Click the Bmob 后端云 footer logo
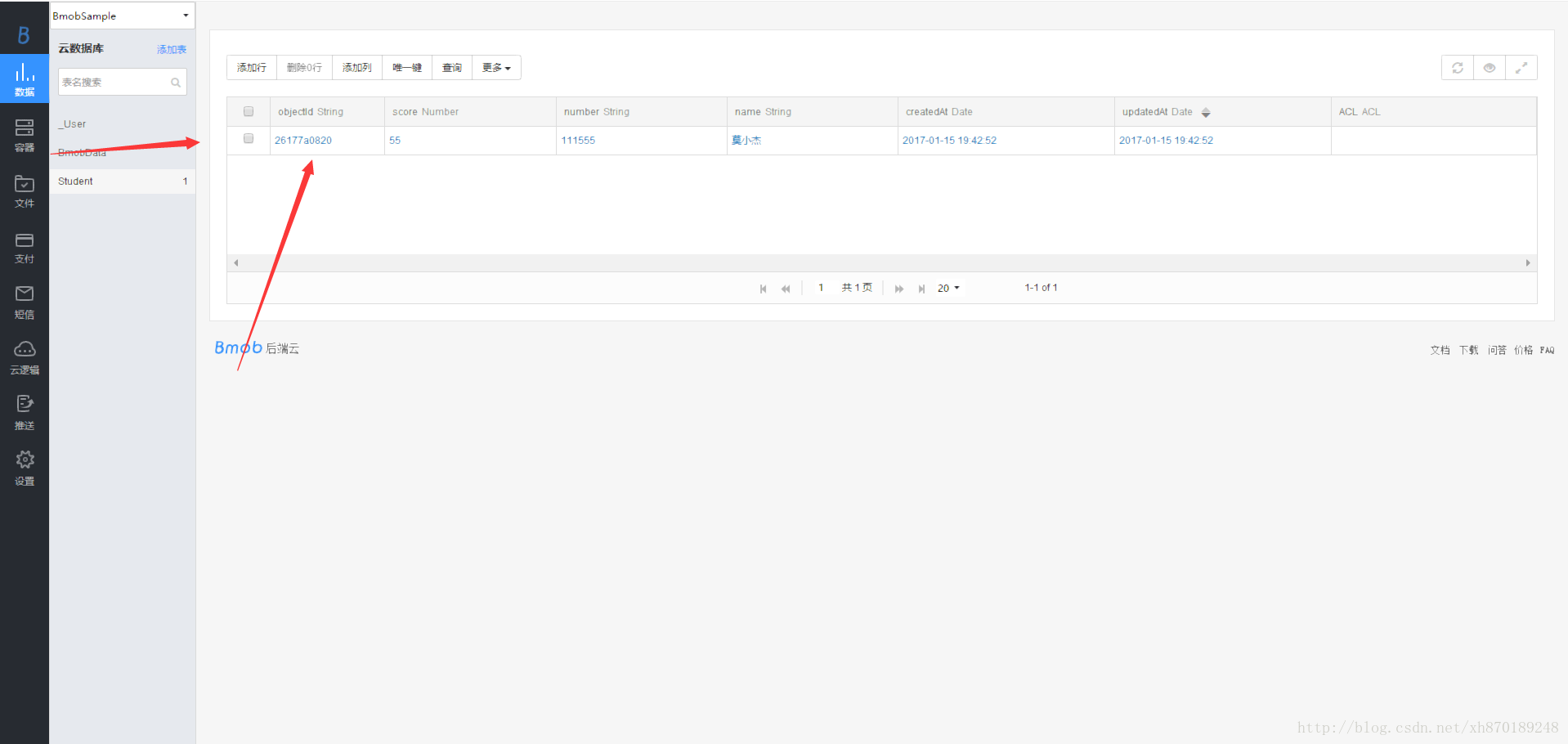Image resolution: width=1568 pixels, height=744 pixels. pyautogui.click(x=257, y=348)
